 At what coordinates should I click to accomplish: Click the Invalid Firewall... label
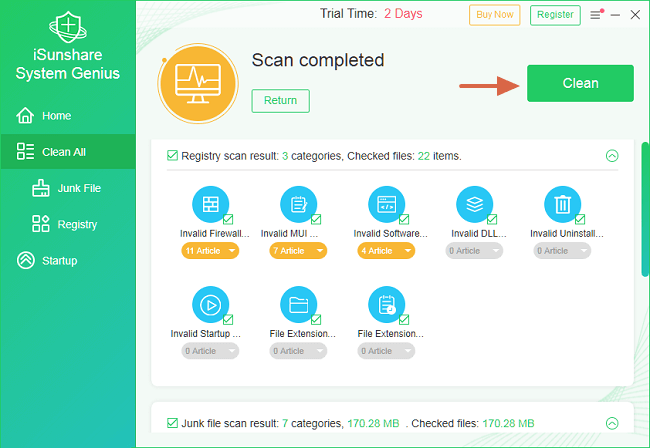(x=215, y=234)
